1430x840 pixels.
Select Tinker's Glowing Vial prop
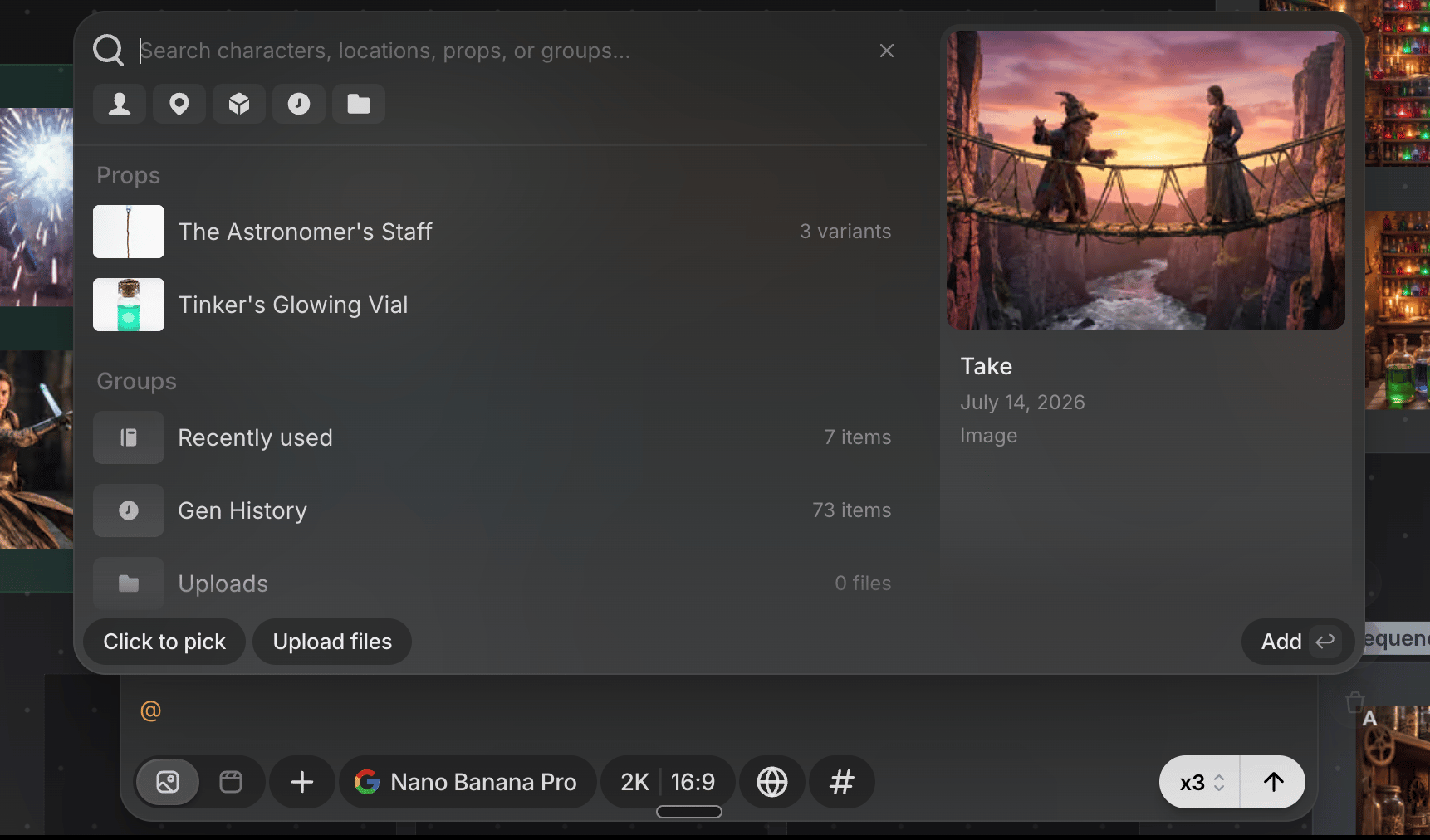pyautogui.click(x=492, y=305)
